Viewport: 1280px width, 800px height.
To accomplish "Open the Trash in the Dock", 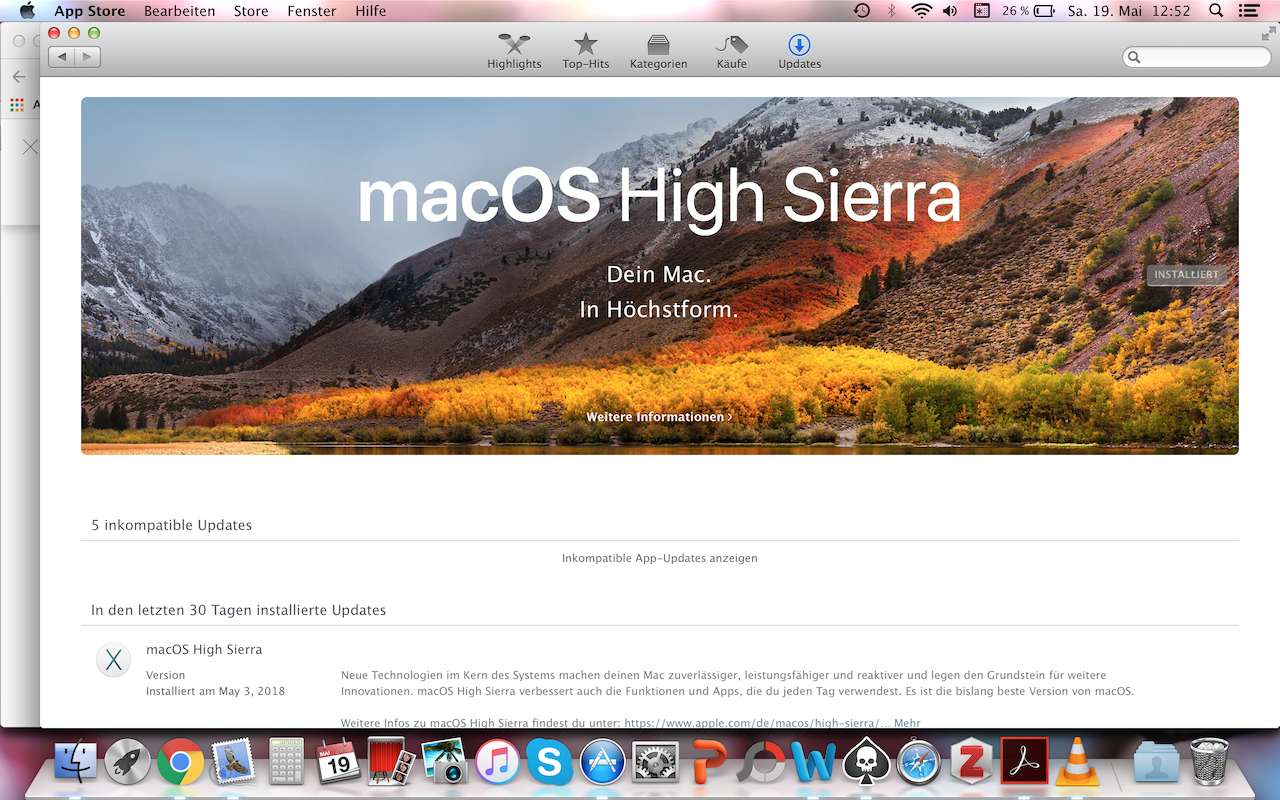I will 1210,761.
